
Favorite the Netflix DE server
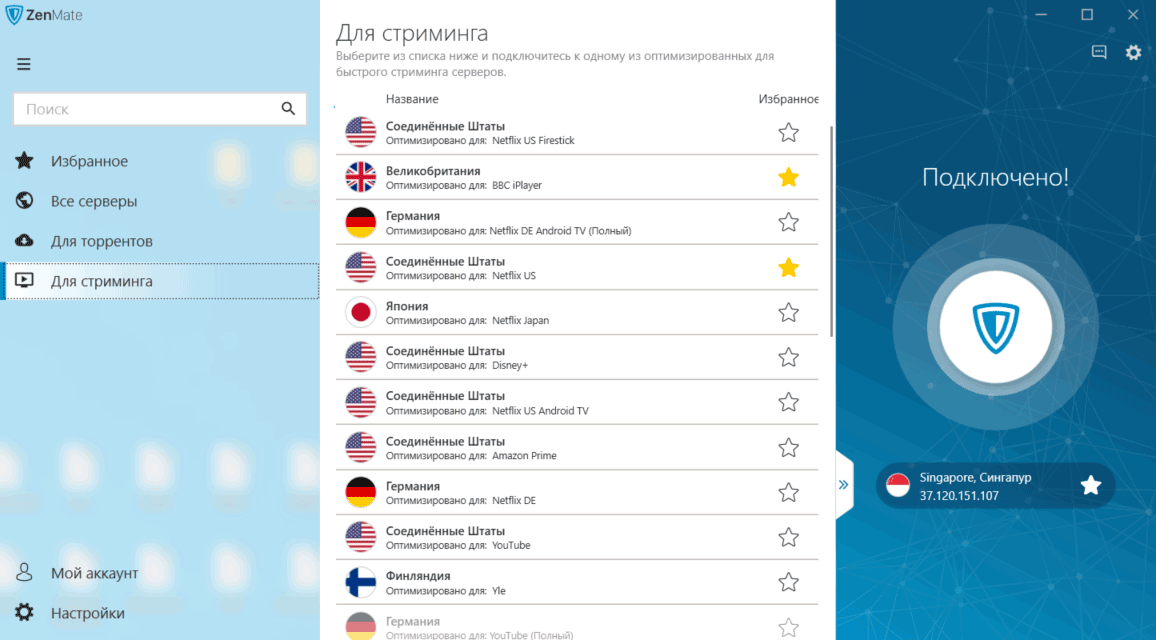point(788,493)
